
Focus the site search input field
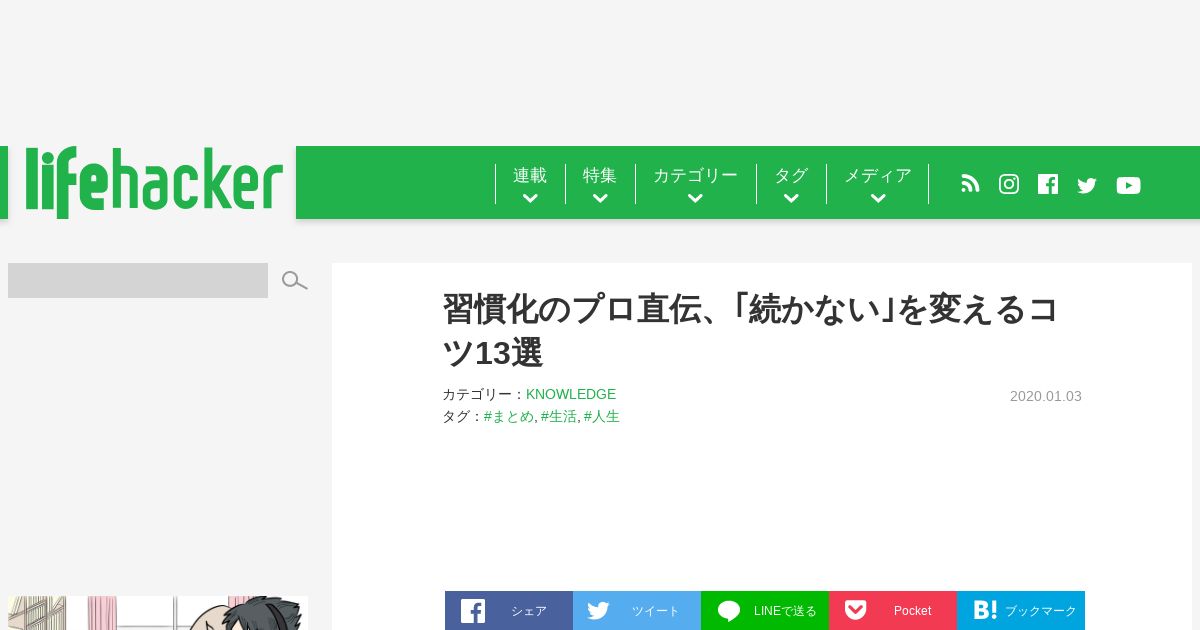point(138,280)
